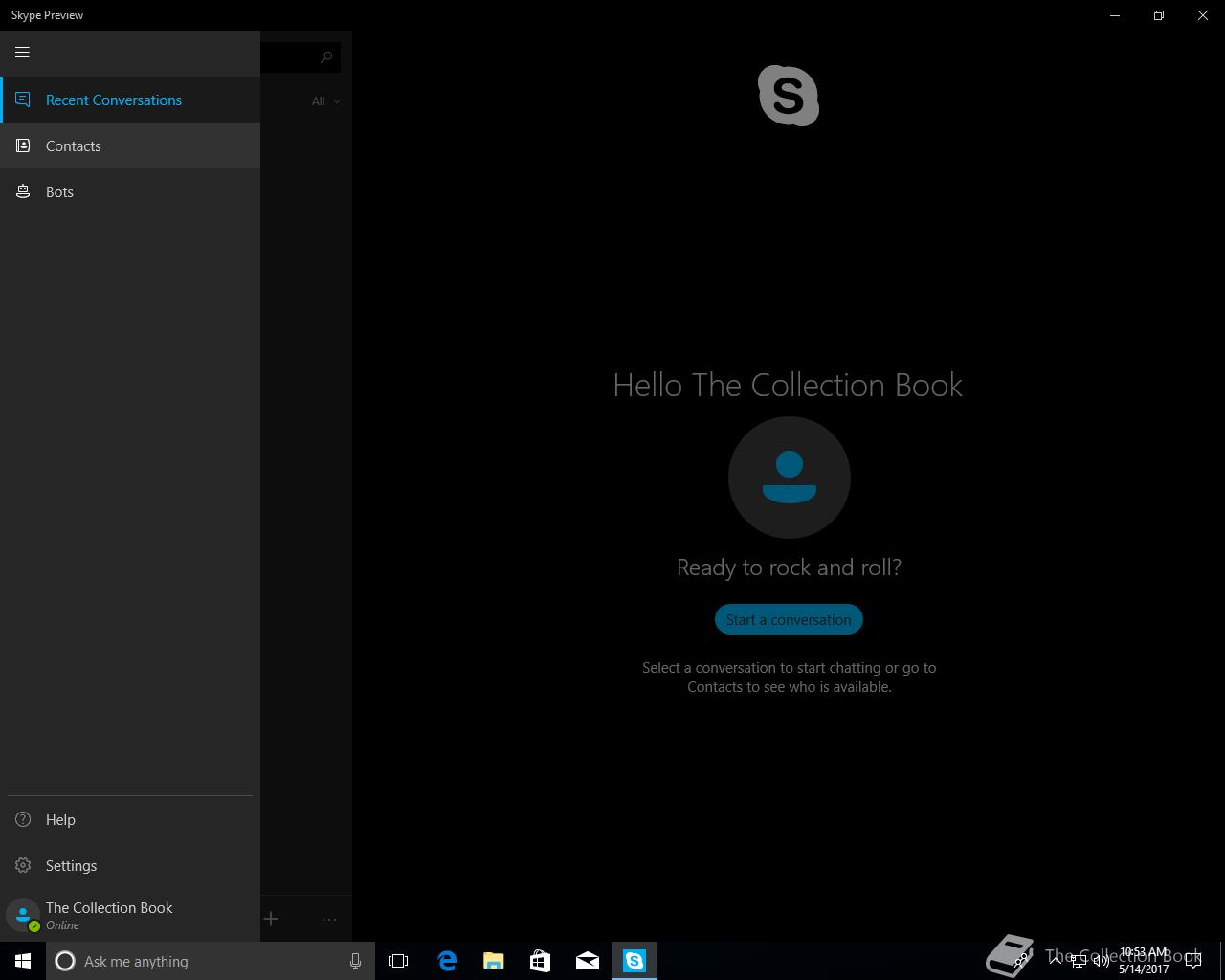1225x980 pixels.
Task: Expand the All conversations filter dropdown
Action: click(x=325, y=100)
